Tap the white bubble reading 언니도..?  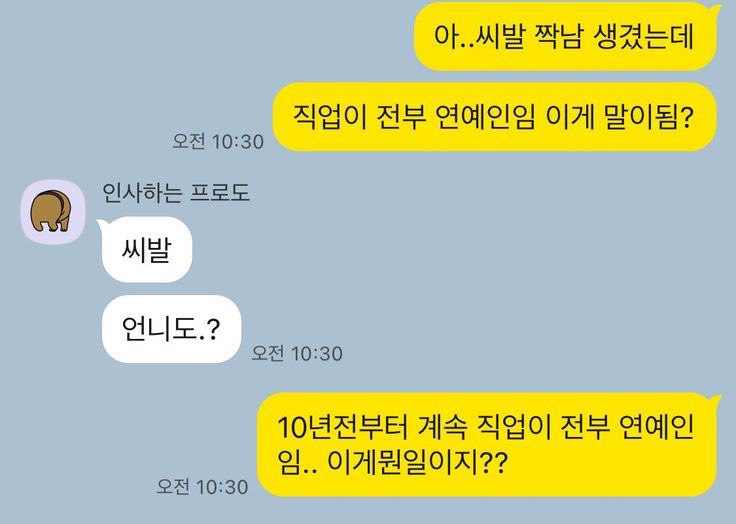(x=171, y=329)
